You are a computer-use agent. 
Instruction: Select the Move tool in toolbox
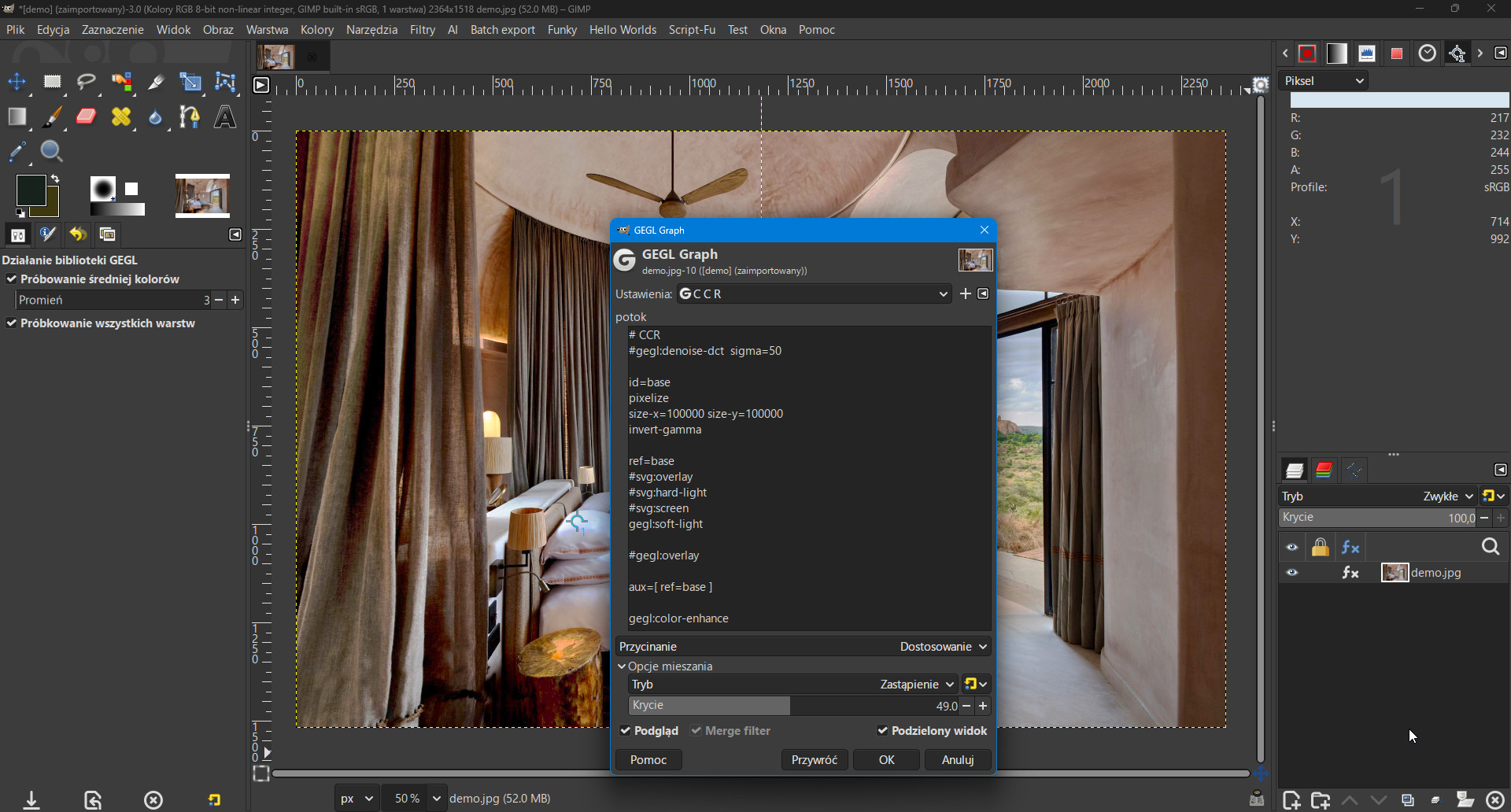click(17, 82)
